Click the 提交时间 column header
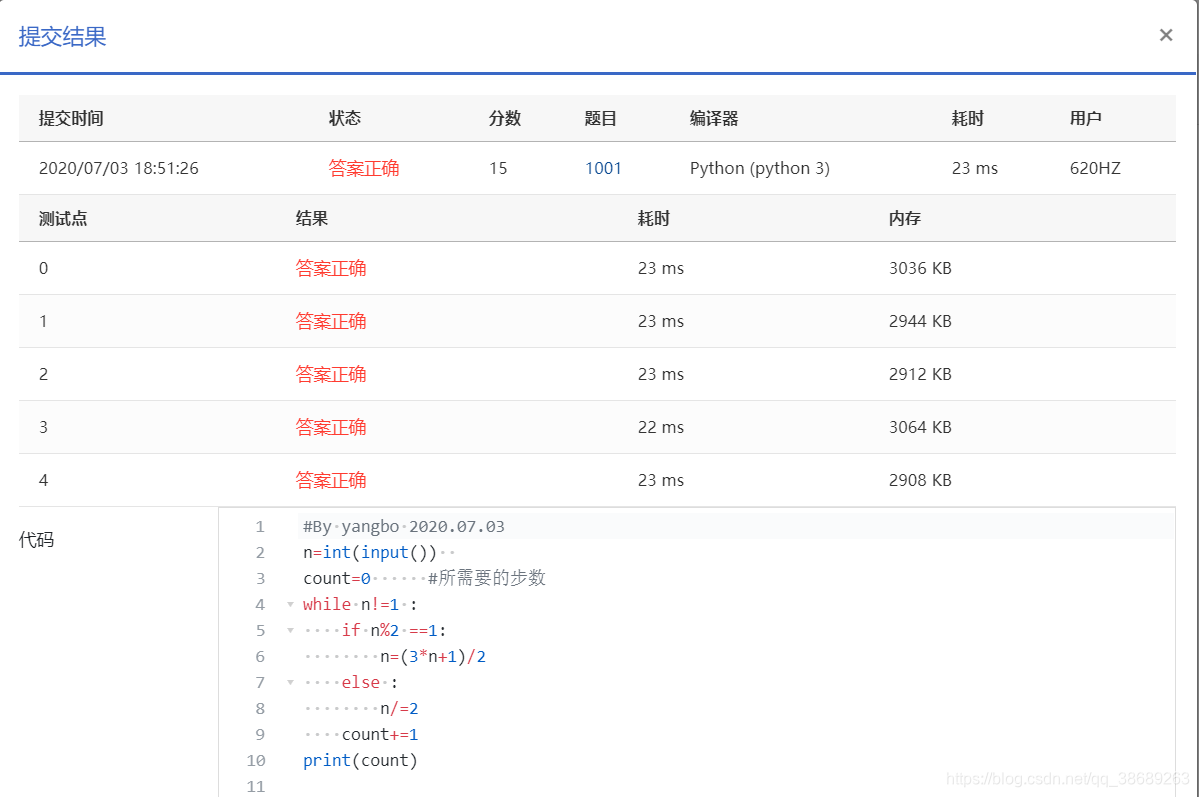The height and width of the screenshot is (797, 1199). [x=69, y=118]
